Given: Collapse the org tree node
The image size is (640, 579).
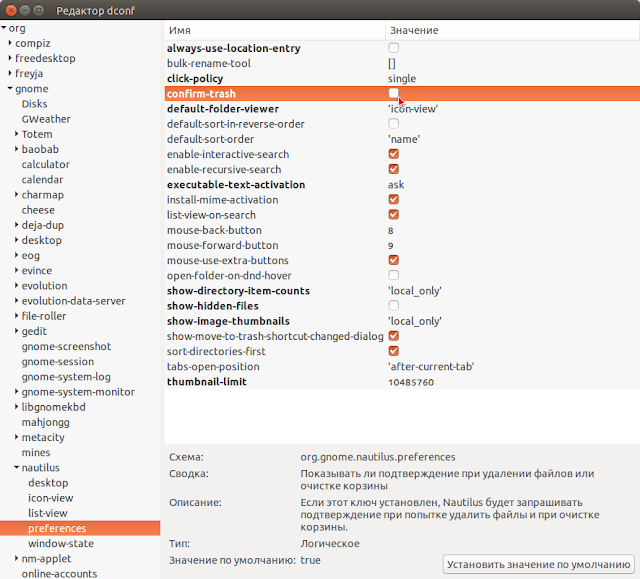Looking at the screenshot, I should [x=4, y=28].
